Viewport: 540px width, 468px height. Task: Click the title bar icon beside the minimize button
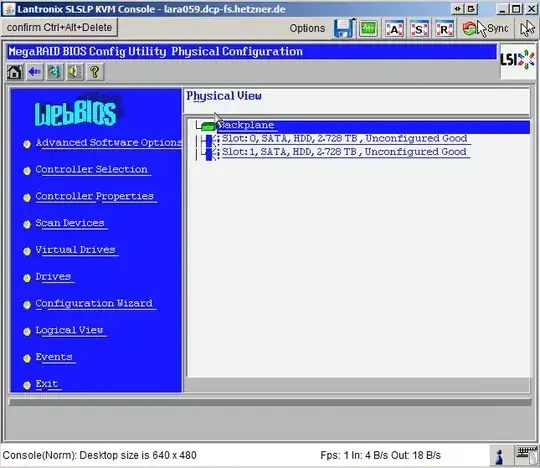(472, 9)
